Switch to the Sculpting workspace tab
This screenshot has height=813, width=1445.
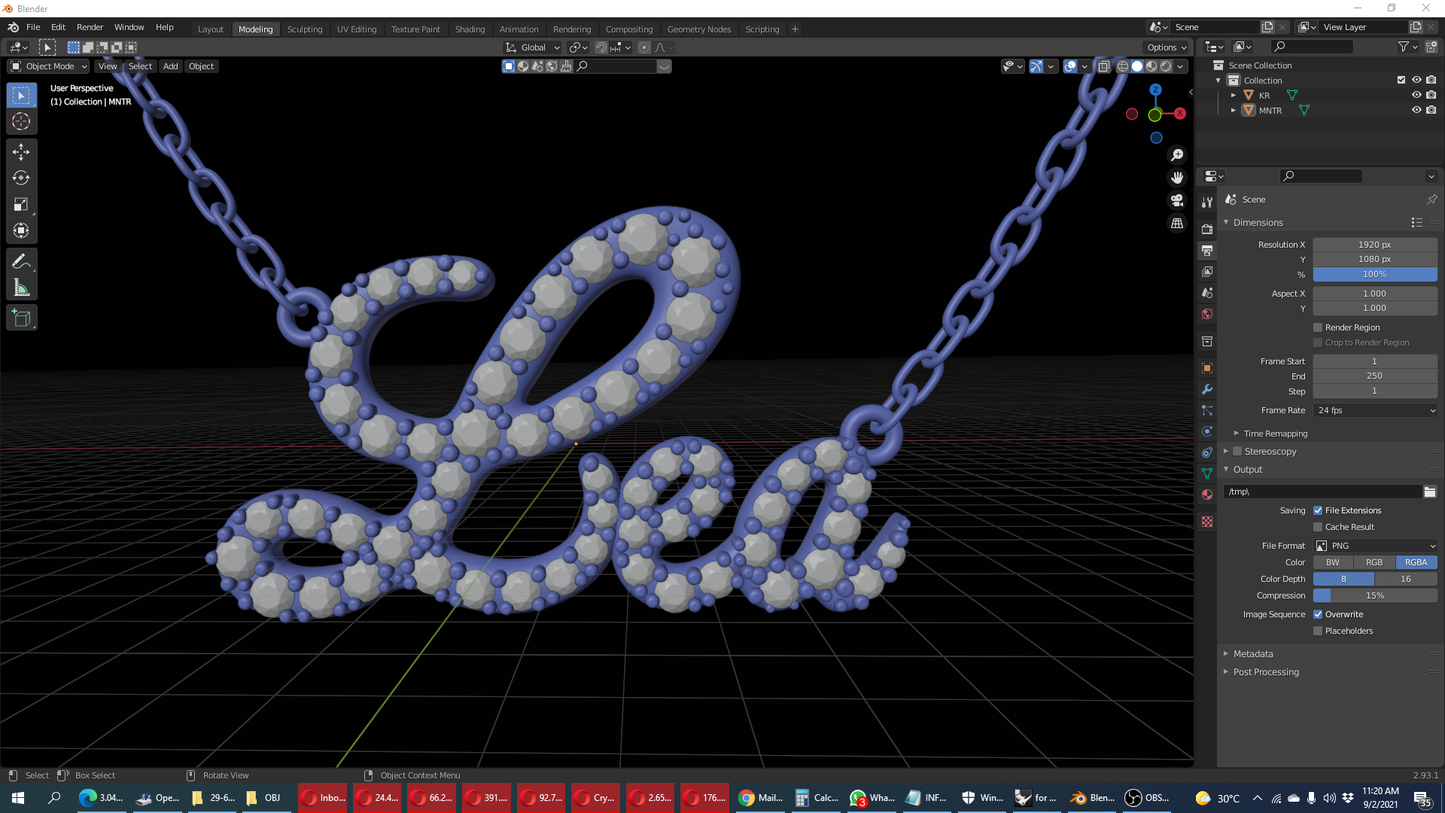305,29
